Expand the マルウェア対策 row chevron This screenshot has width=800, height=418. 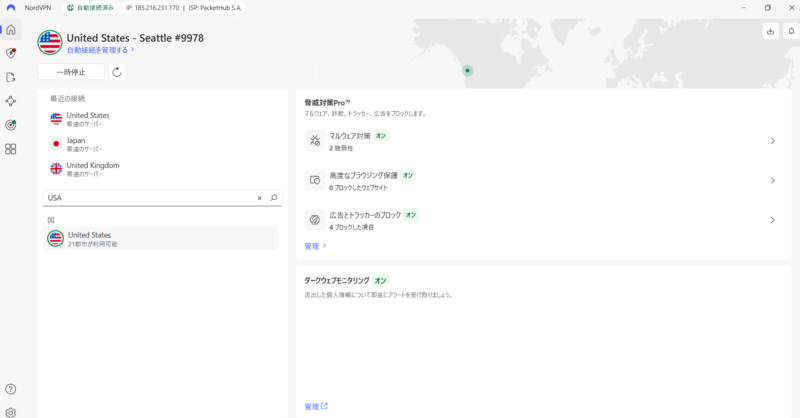click(x=772, y=141)
